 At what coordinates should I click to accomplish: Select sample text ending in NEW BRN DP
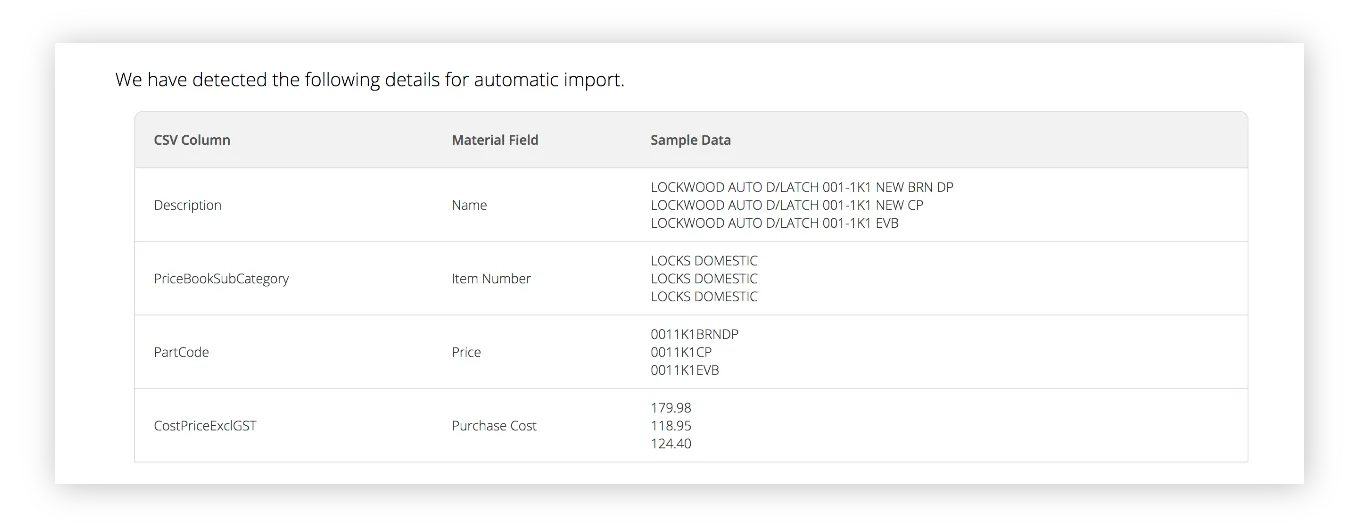click(x=802, y=187)
